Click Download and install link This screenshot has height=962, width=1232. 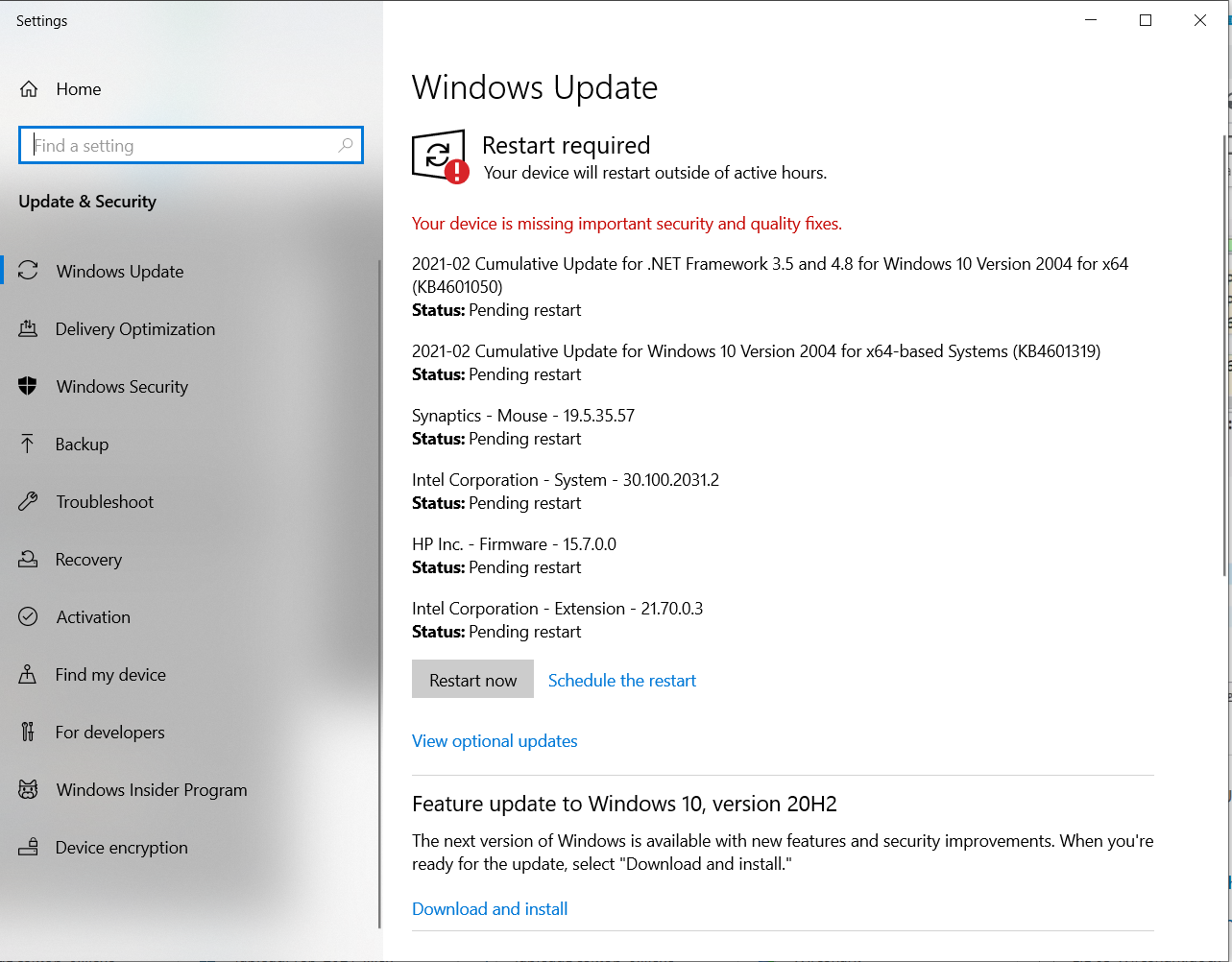coord(490,908)
